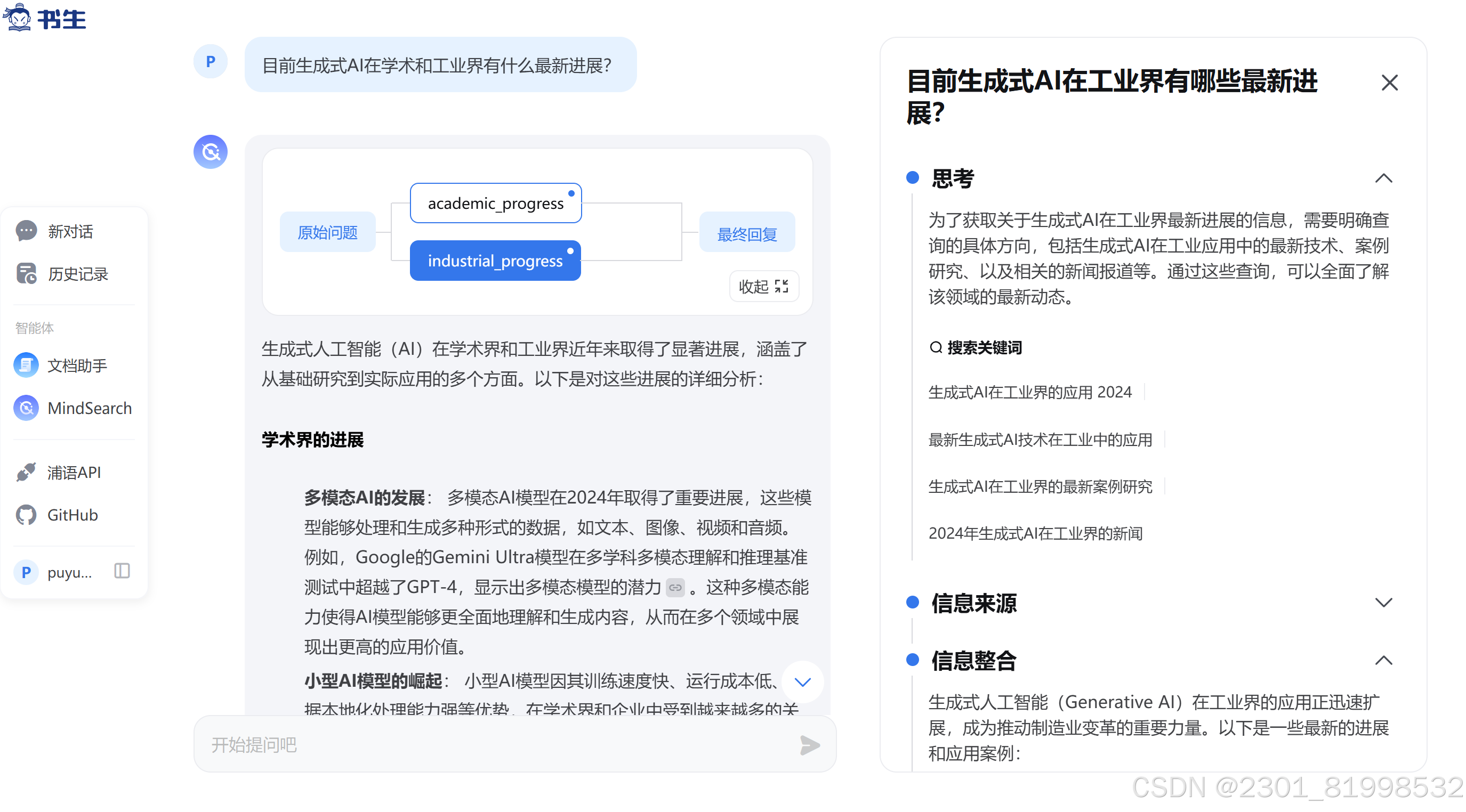Toggle the sidebar collapse icon beside puyu
1466x812 pixels.
click(x=122, y=571)
